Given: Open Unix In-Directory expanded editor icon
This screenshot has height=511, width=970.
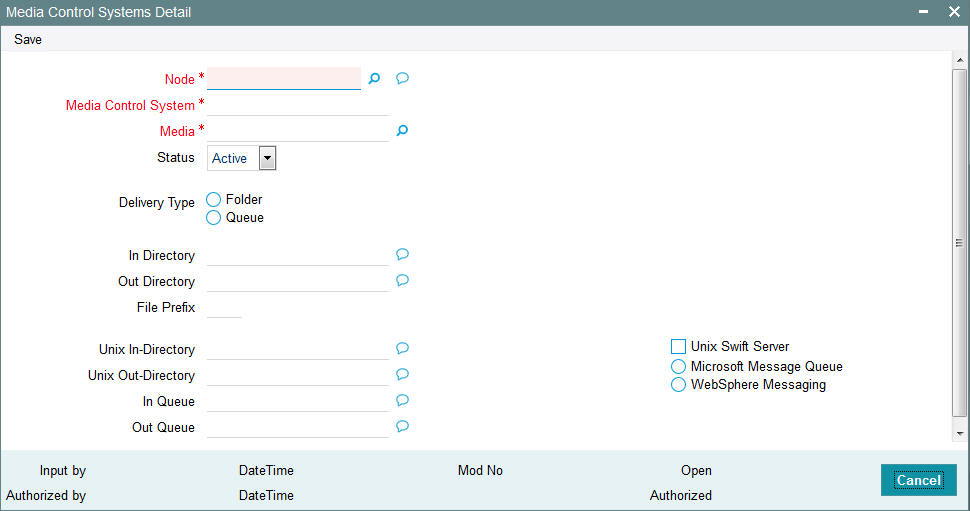Looking at the screenshot, I should pyautogui.click(x=402, y=348).
